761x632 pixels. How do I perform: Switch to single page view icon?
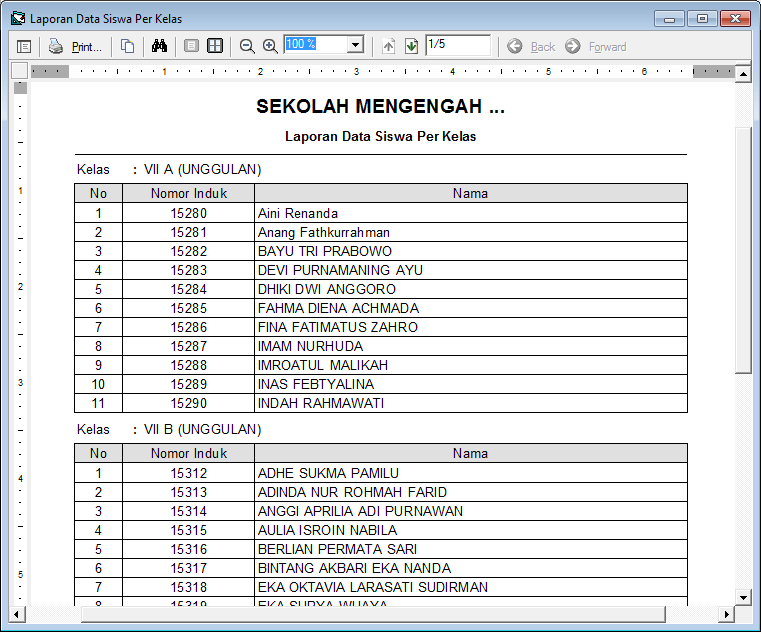coord(191,47)
